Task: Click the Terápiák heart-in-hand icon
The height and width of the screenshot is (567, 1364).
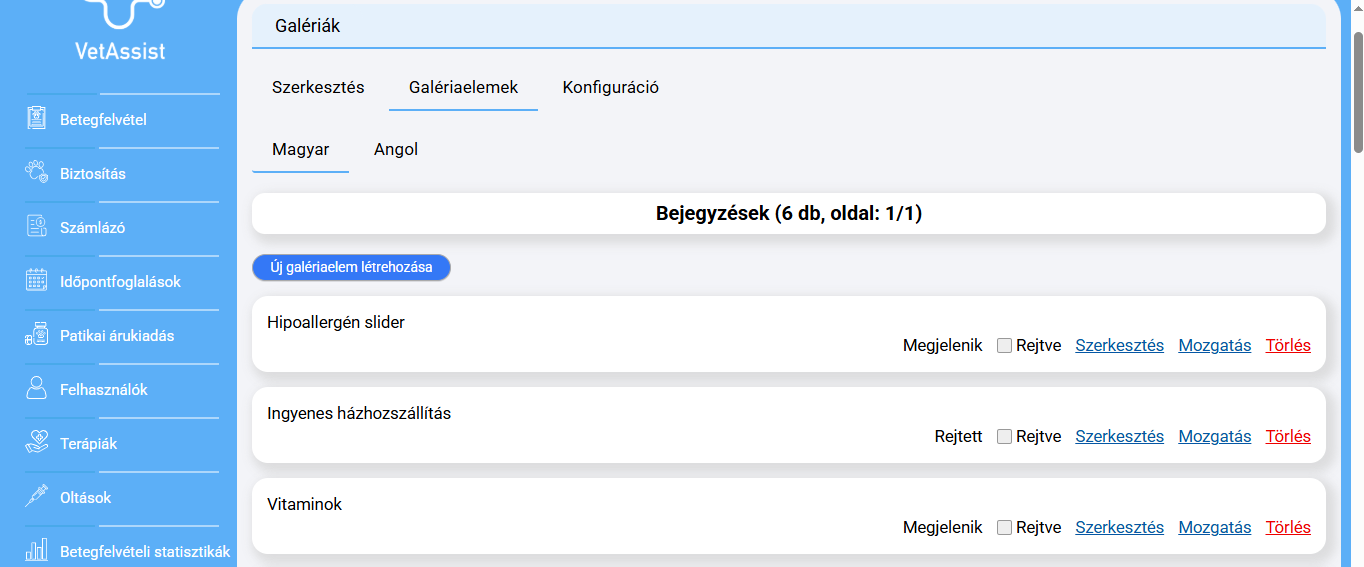Action: [37, 443]
